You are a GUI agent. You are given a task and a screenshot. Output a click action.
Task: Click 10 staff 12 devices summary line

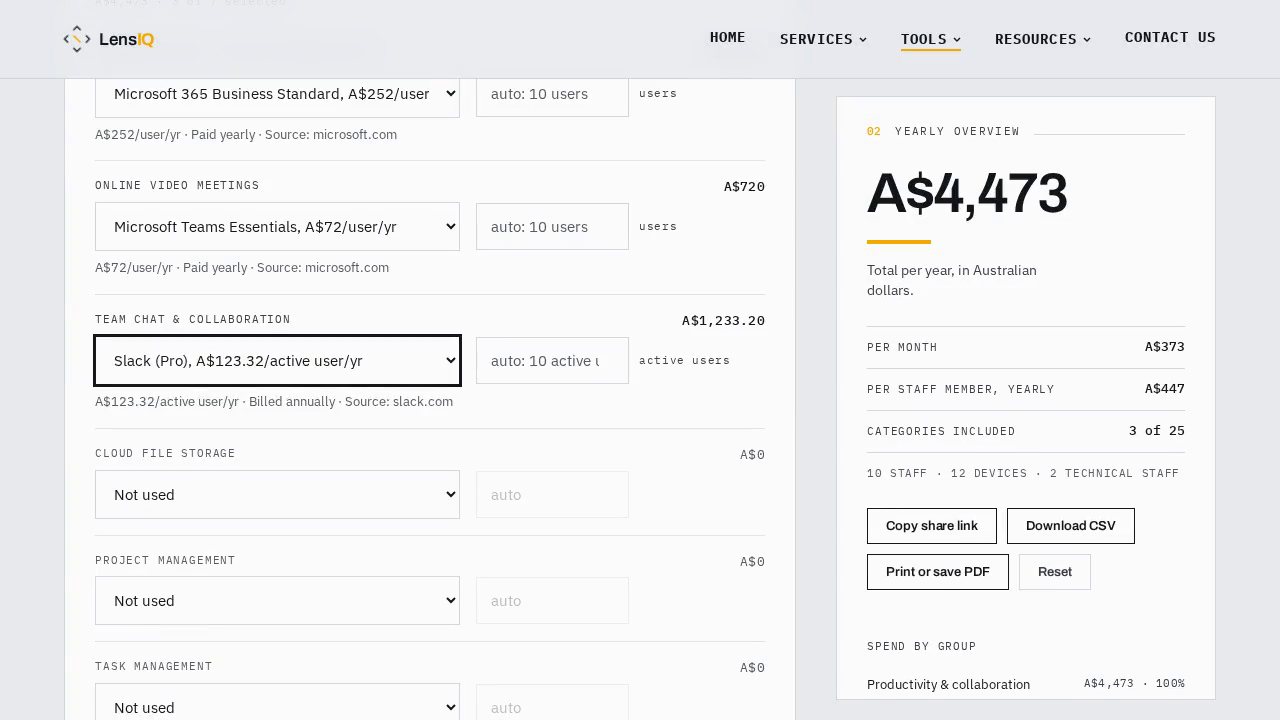click(x=1023, y=473)
